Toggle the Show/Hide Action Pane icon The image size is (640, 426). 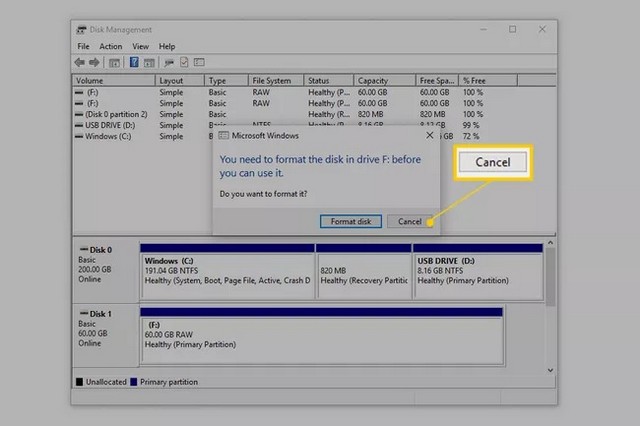click(x=149, y=62)
